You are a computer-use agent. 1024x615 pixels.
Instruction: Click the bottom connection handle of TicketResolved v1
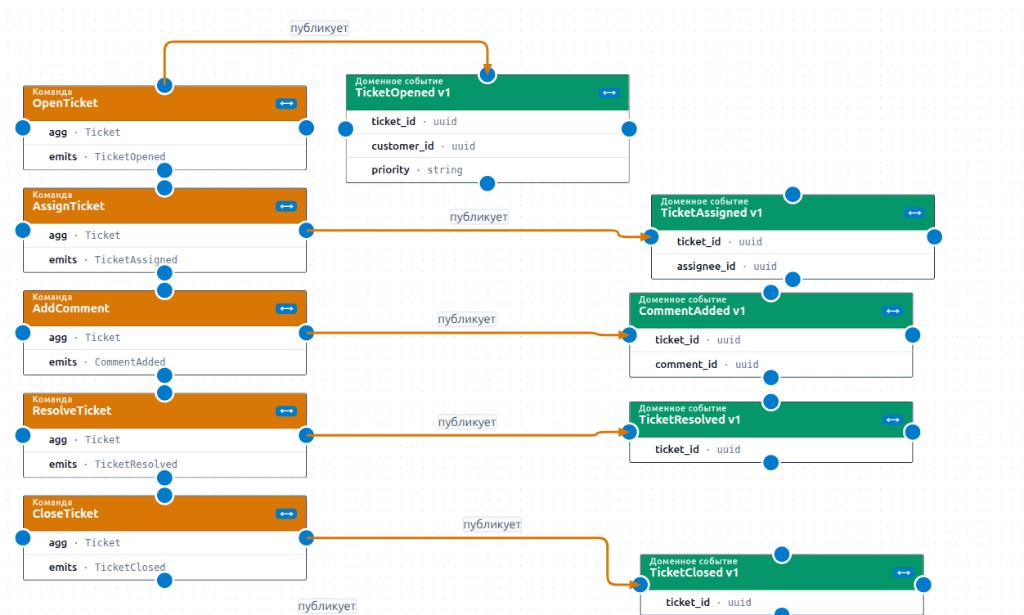click(771, 463)
